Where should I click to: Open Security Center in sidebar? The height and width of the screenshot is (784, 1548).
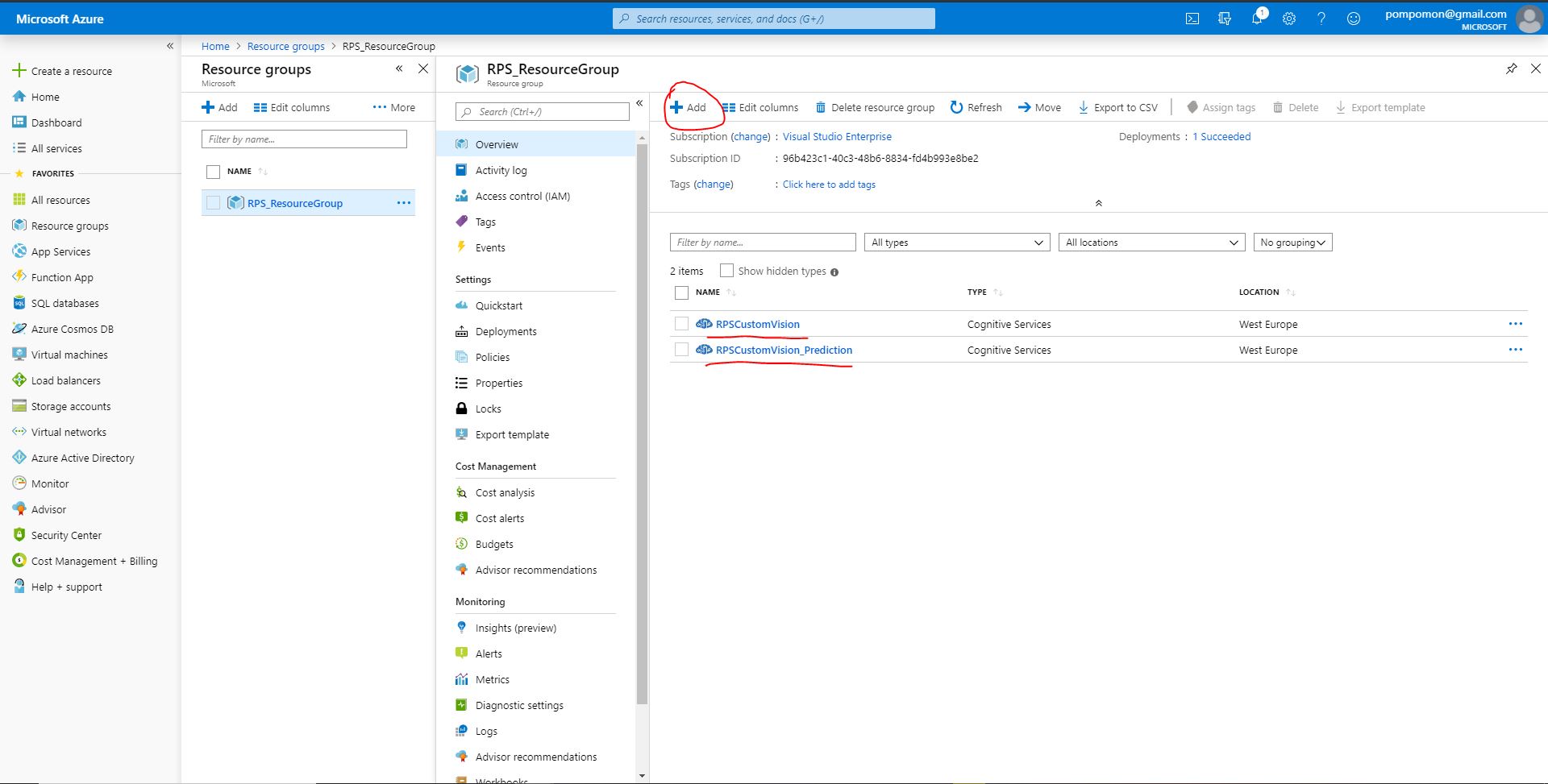[x=57, y=535]
